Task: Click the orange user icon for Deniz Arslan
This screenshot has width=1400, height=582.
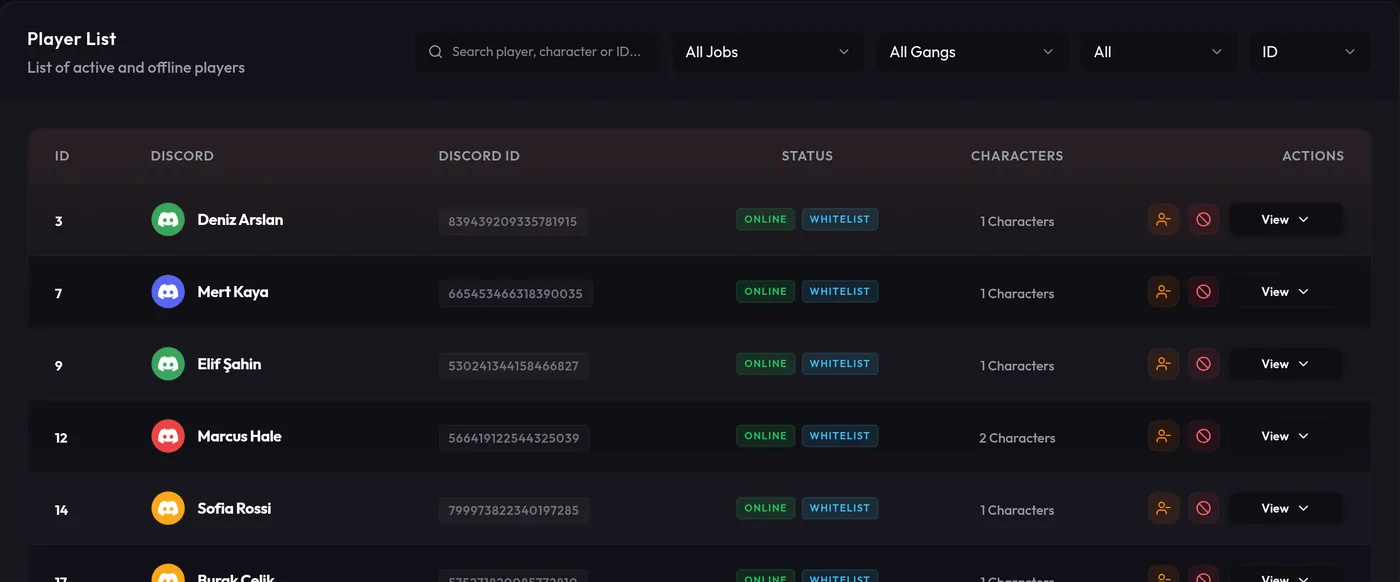Action: (1163, 220)
